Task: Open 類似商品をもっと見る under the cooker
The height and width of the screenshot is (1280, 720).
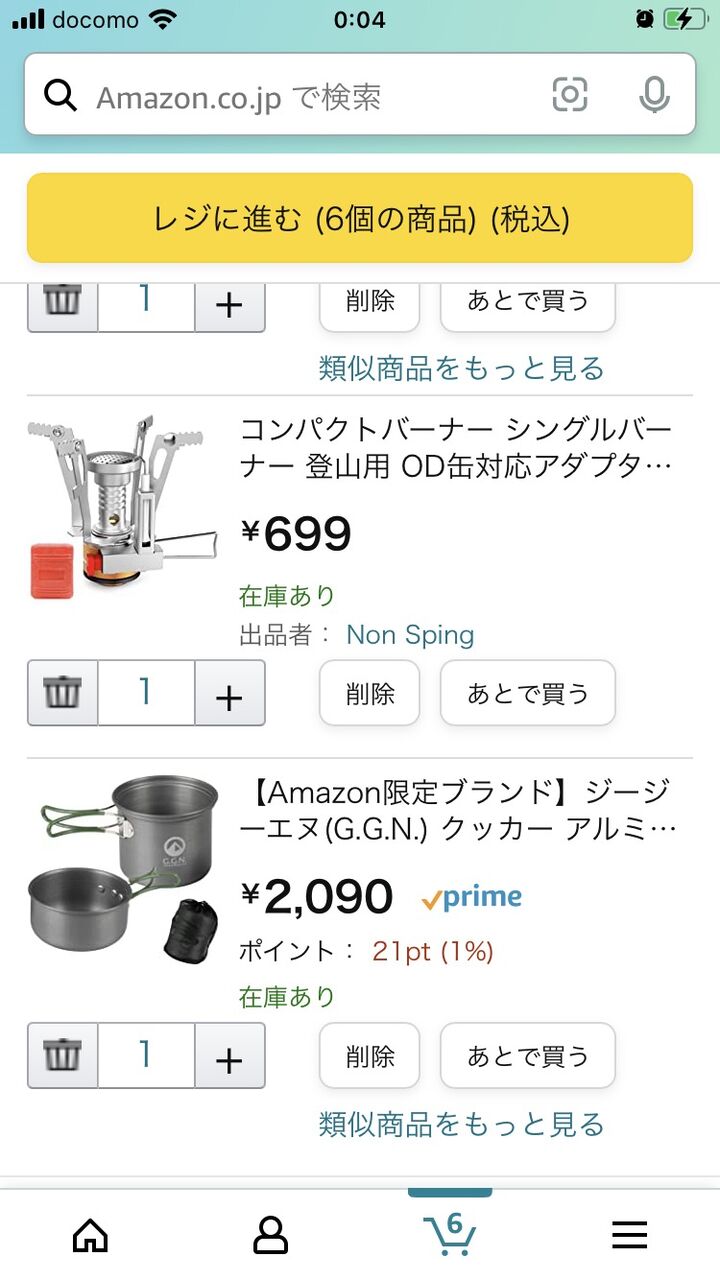Action: tap(462, 1124)
